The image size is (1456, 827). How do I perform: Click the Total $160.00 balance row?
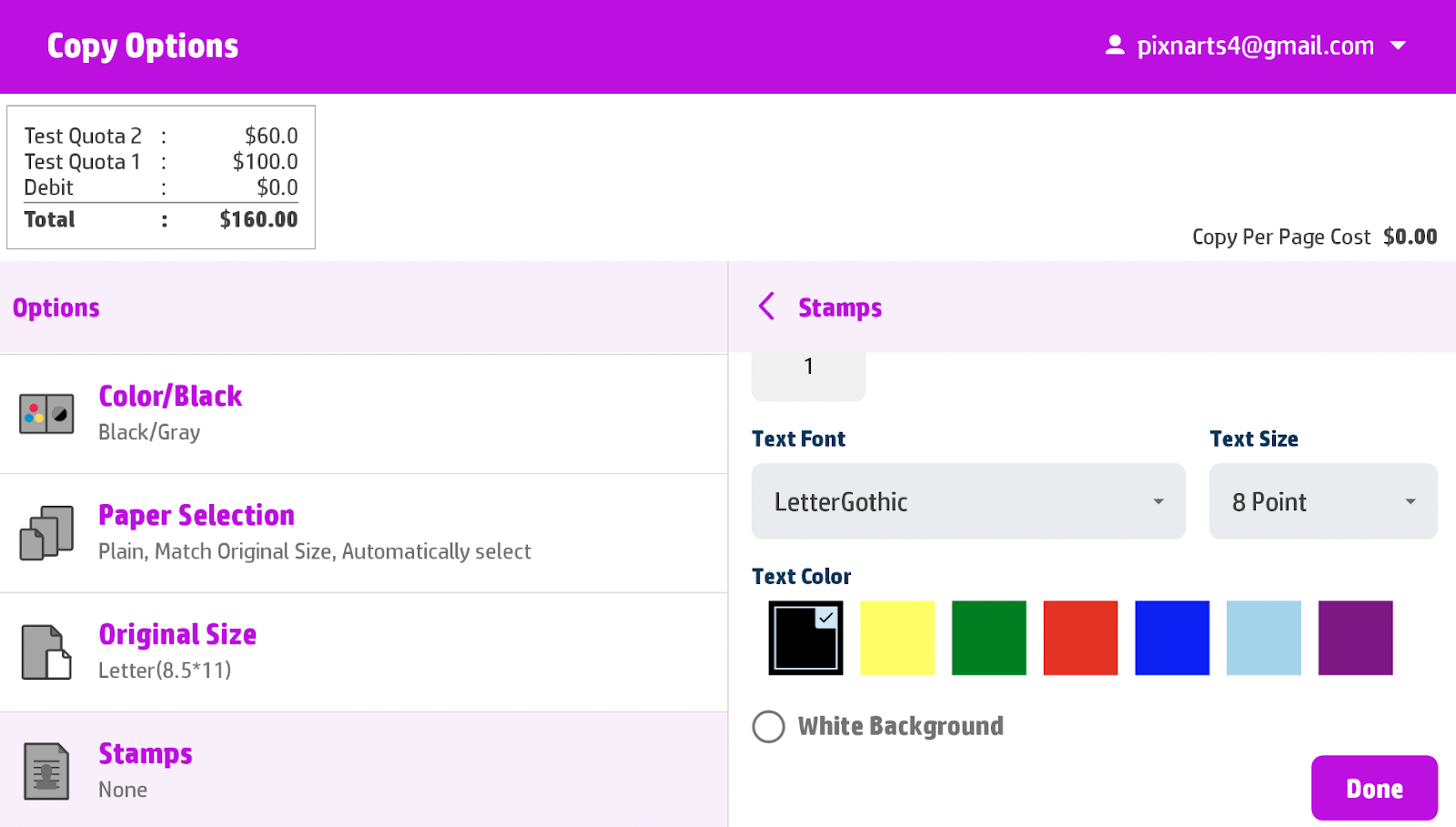coord(161,219)
